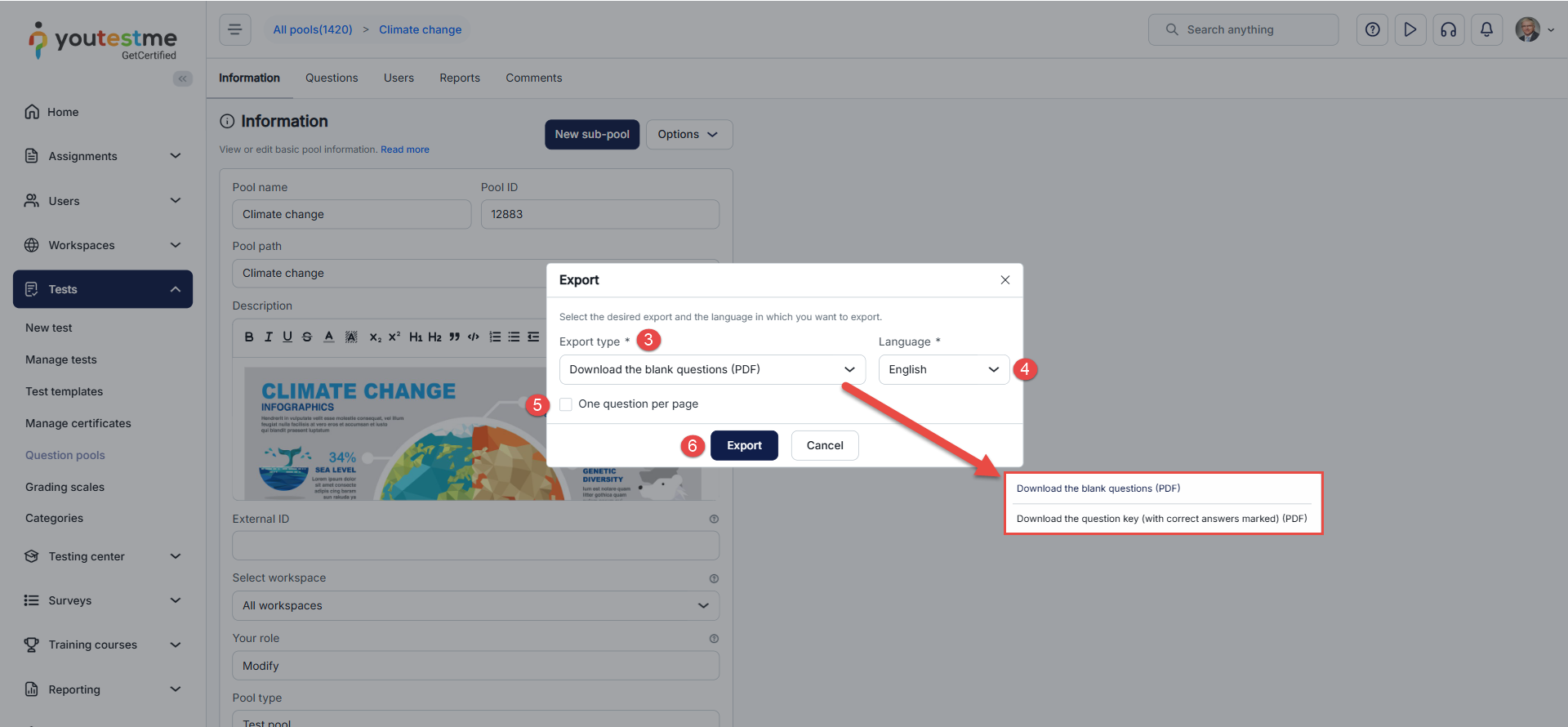Click the help question mark icon

(1372, 29)
